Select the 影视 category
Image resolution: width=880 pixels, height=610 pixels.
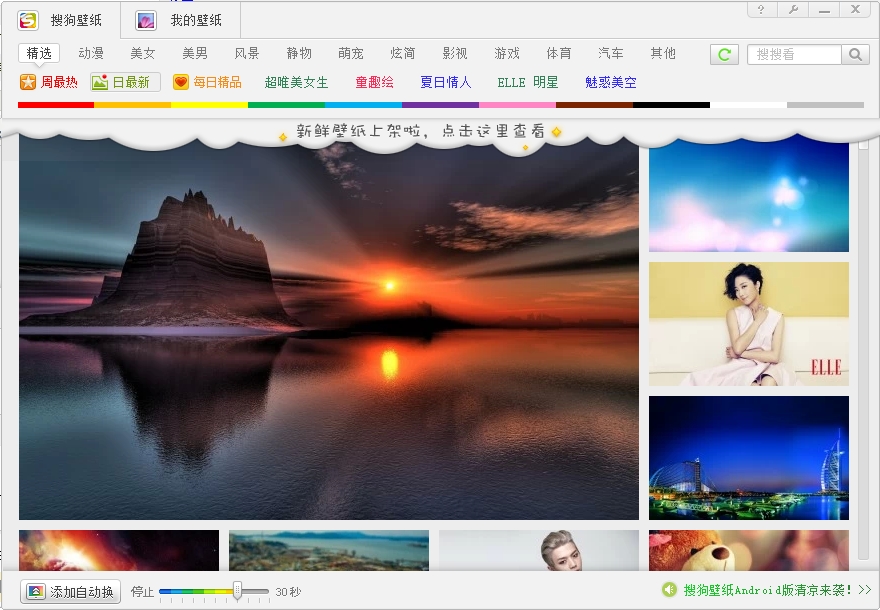point(455,53)
